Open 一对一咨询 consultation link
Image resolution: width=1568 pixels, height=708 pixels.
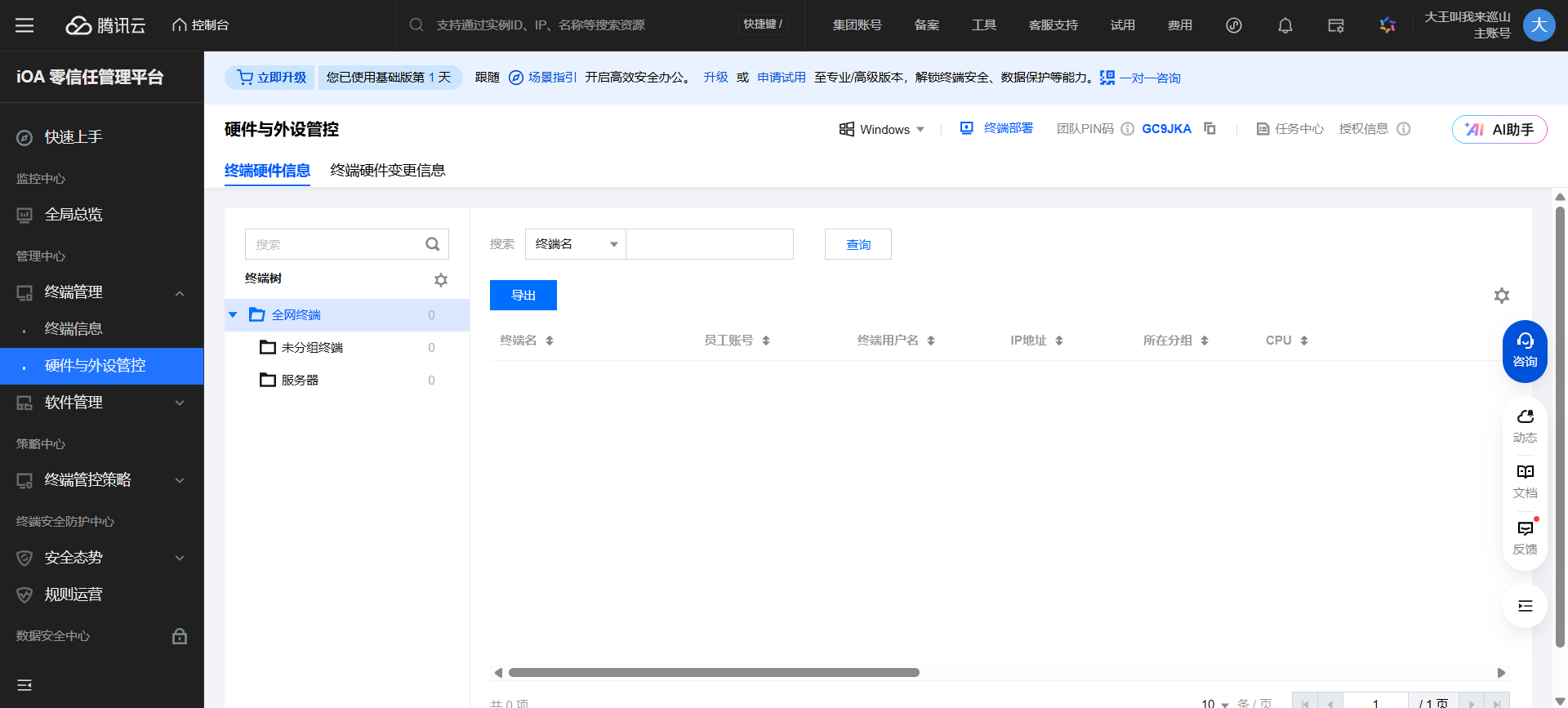point(1140,78)
